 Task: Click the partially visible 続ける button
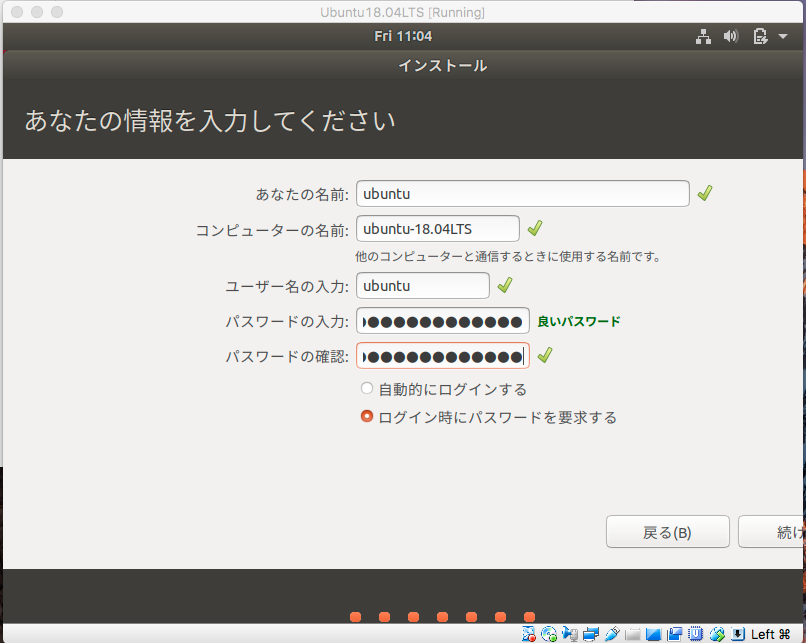tap(771, 532)
